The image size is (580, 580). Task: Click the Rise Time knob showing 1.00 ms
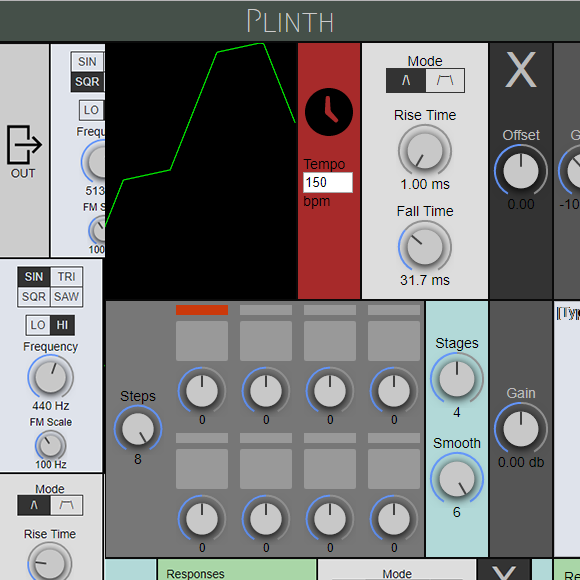pyautogui.click(x=425, y=151)
